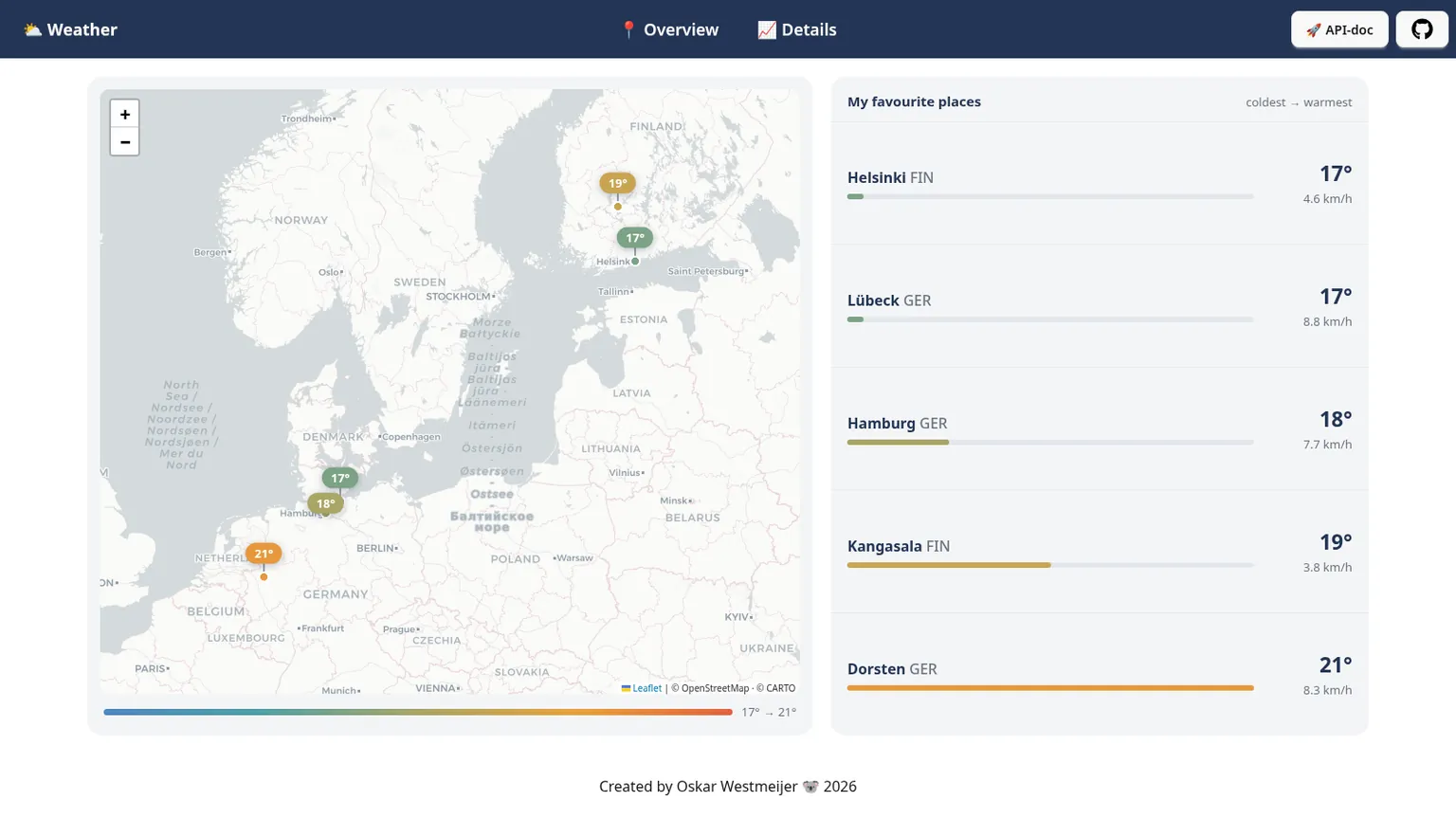Viewport: 1456px width, 819px height.
Task: Click the temperature gradient legend bar
Action: pyautogui.click(x=418, y=712)
